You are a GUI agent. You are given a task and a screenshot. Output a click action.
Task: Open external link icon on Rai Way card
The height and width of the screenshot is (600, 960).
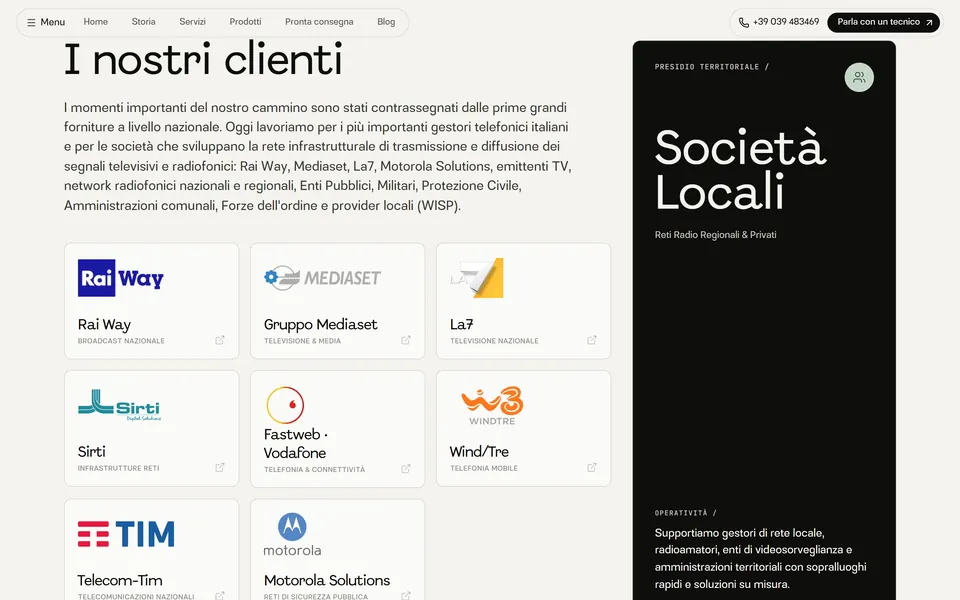[x=220, y=340]
